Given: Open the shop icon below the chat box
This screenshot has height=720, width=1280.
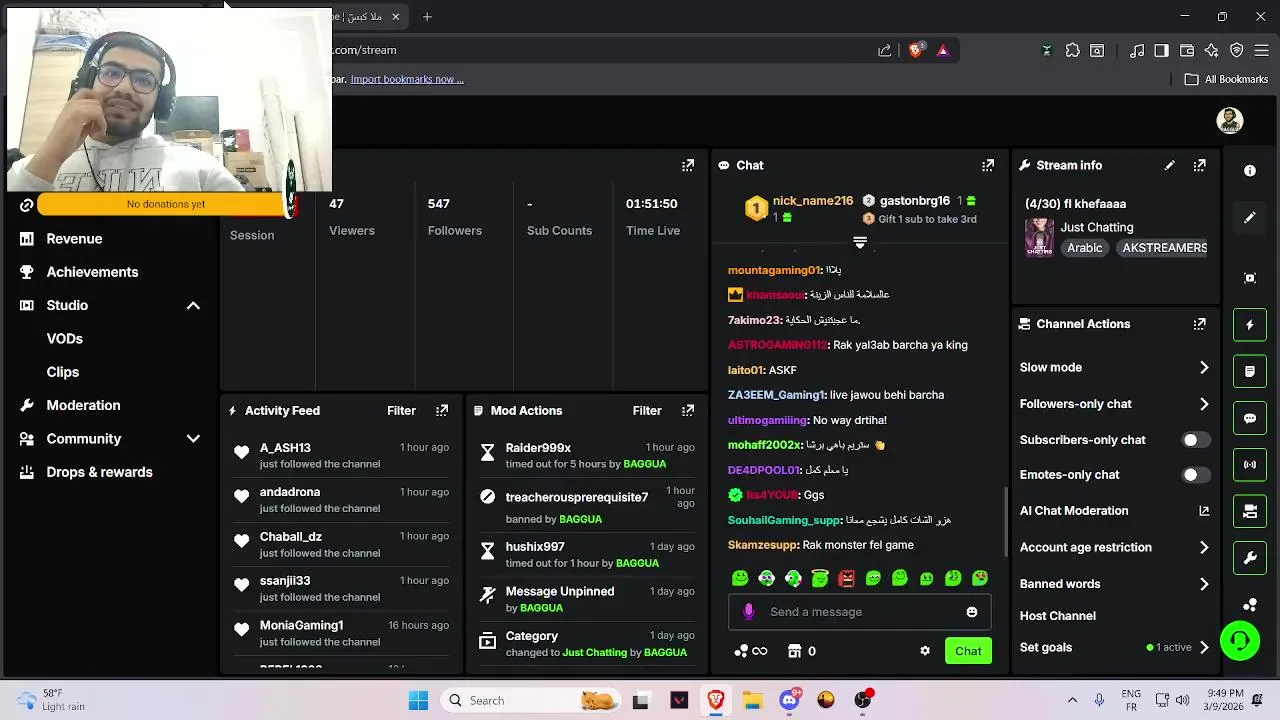Looking at the screenshot, I should 795,651.
